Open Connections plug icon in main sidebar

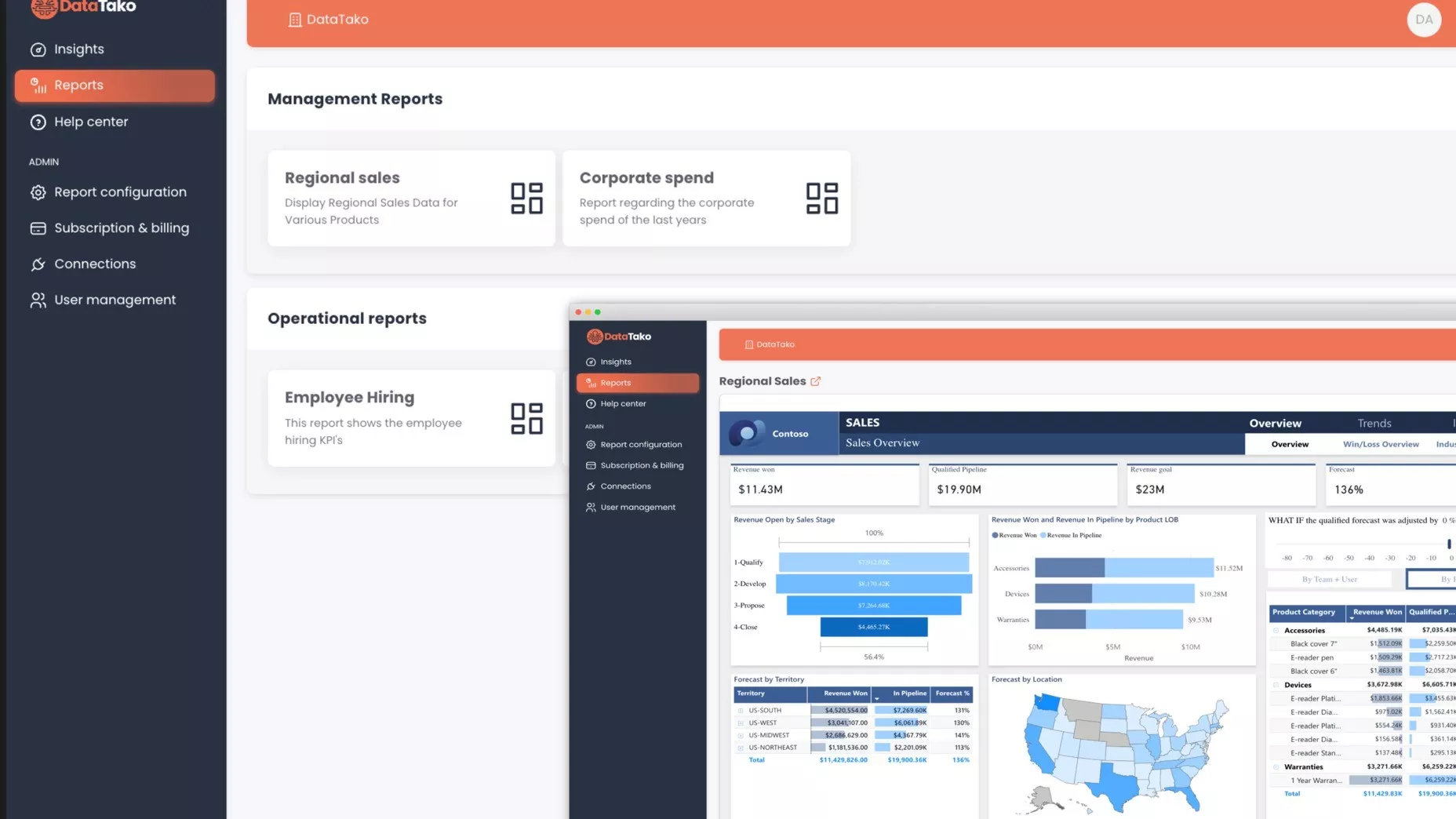pos(38,264)
